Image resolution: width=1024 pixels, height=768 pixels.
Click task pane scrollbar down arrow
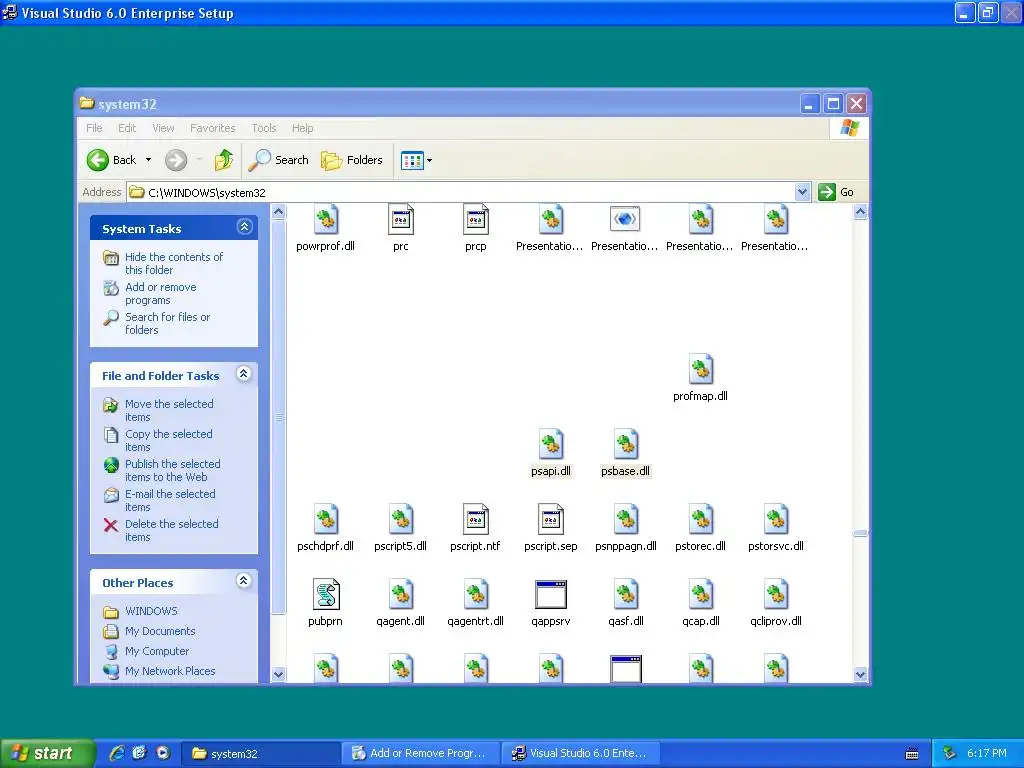coord(279,675)
